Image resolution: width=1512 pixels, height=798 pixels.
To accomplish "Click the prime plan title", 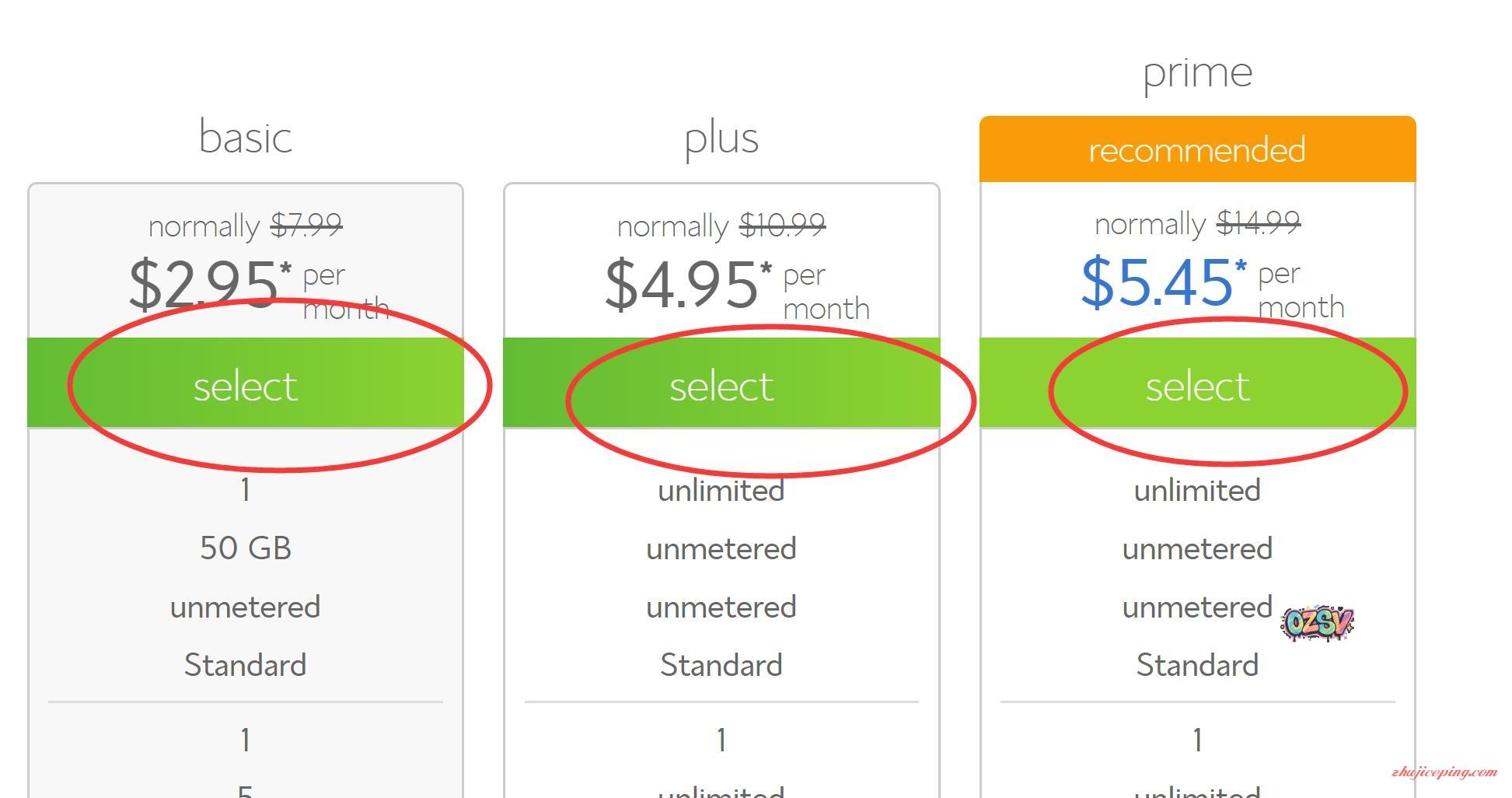I will click(x=1197, y=73).
